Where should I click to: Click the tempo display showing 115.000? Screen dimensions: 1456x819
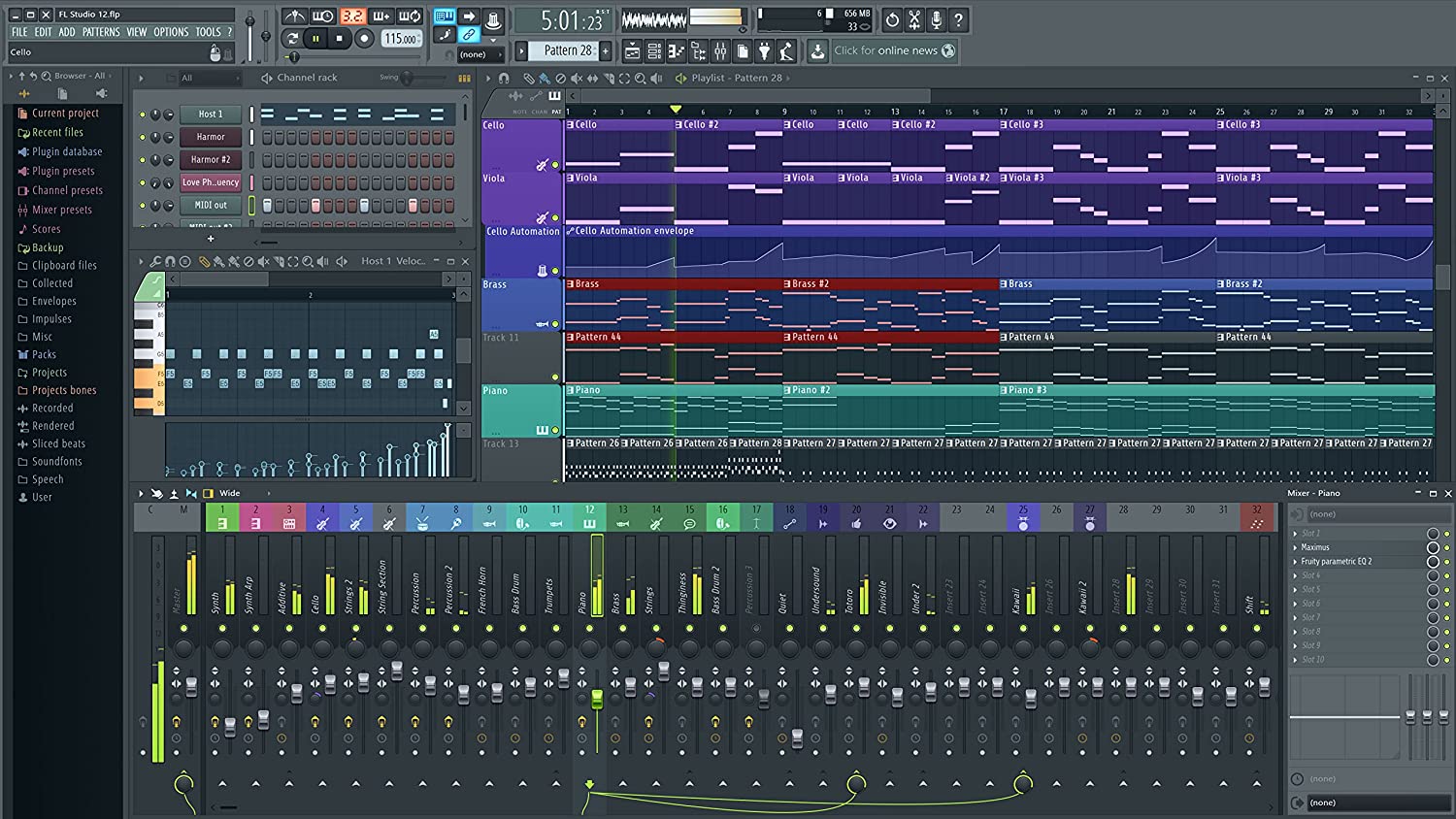click(400, 40)
